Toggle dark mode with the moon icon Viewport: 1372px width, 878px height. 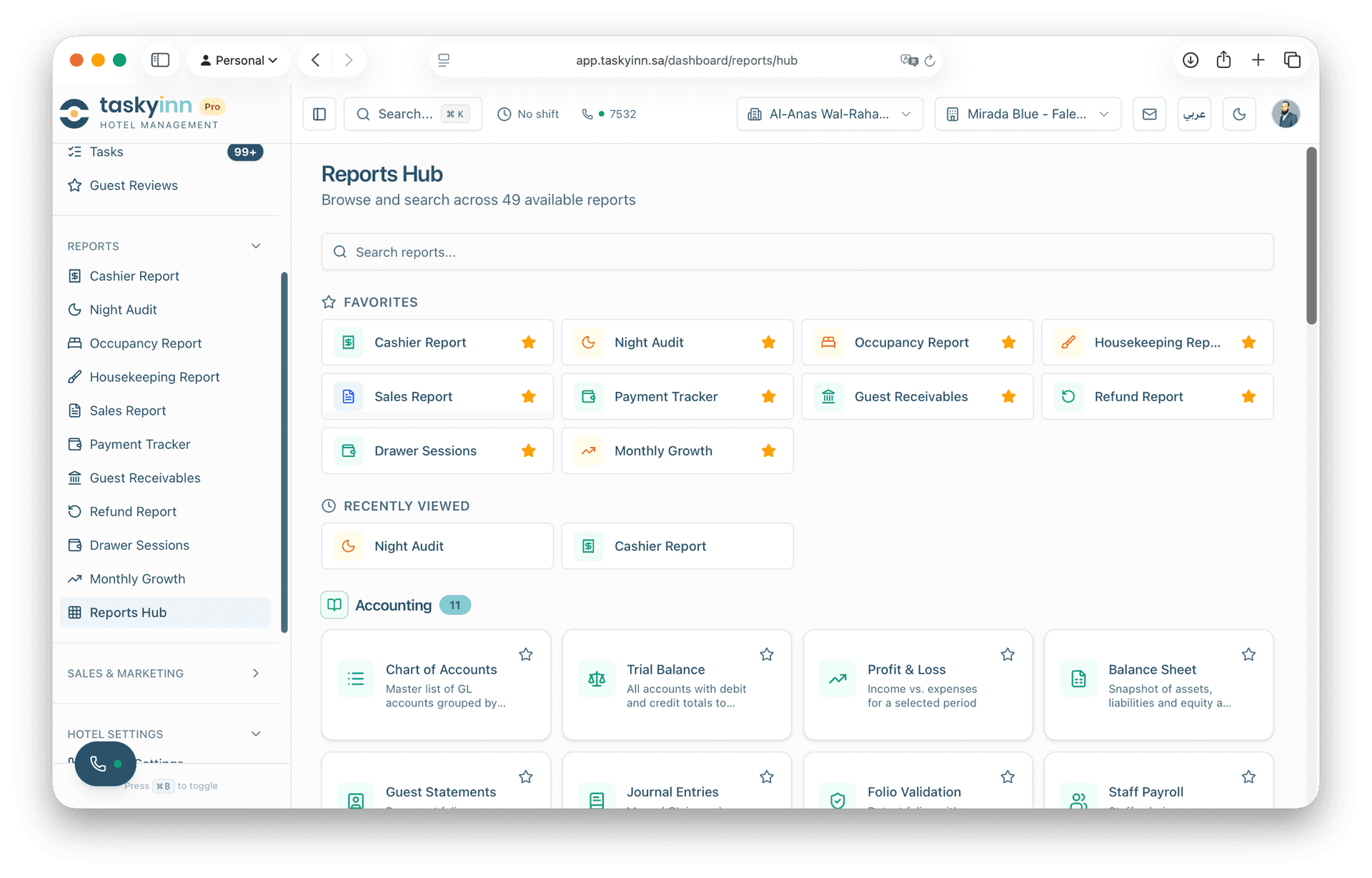[x=1239, y=114]
